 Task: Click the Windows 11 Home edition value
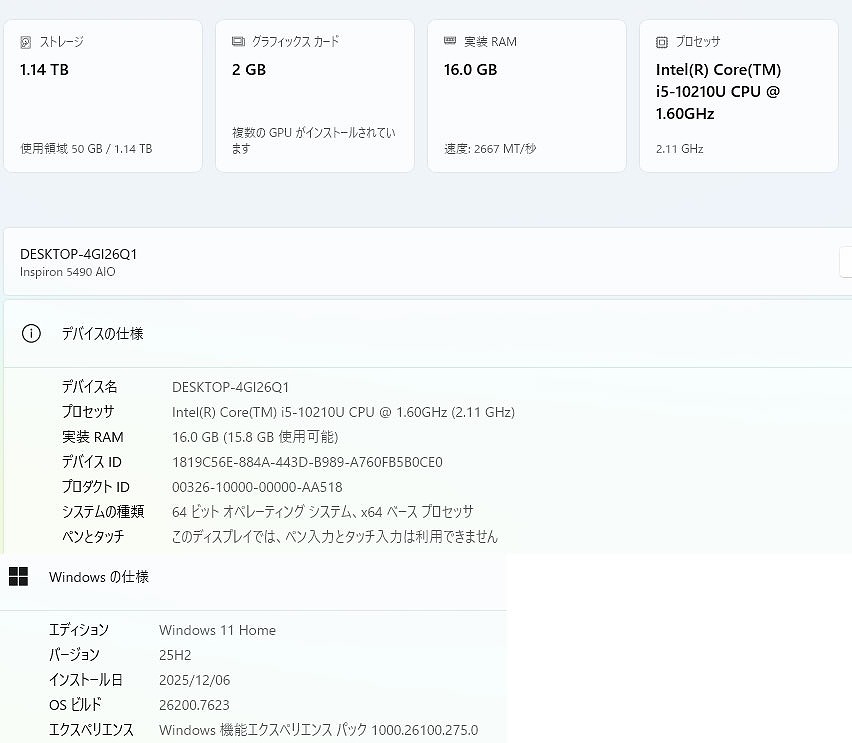click(x=217, y=630)
